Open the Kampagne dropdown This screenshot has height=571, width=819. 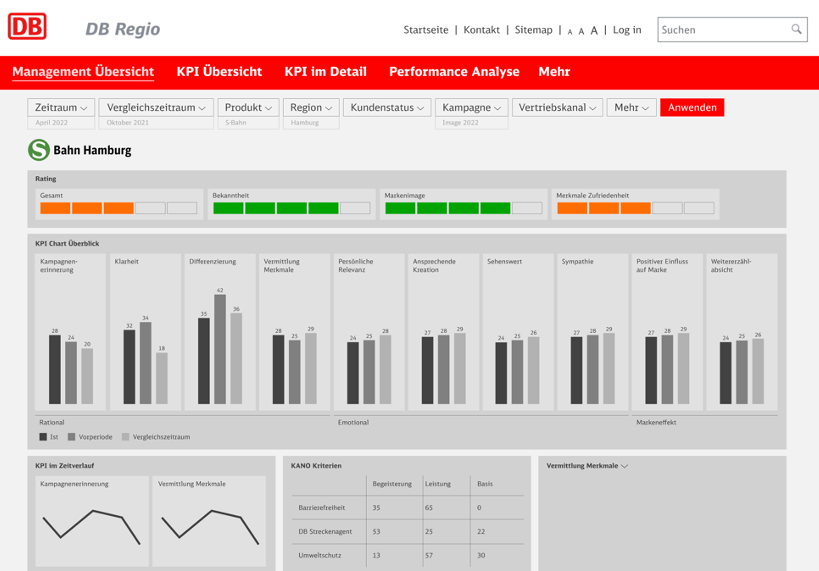(472, 108)
